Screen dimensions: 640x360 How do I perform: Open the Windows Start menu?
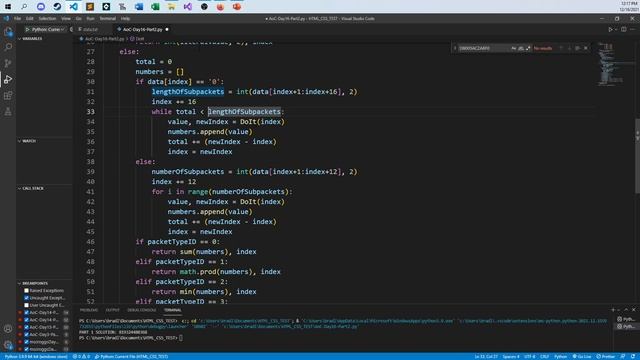tap(8, 7)
